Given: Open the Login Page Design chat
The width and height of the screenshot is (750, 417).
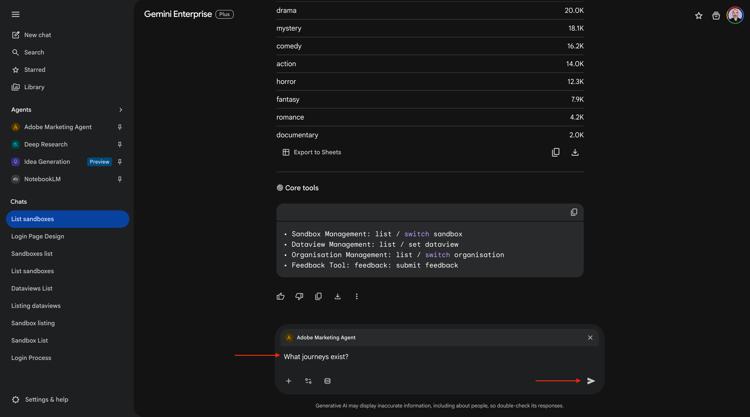Looking at the screenshot, I should [x=38, y=237].
